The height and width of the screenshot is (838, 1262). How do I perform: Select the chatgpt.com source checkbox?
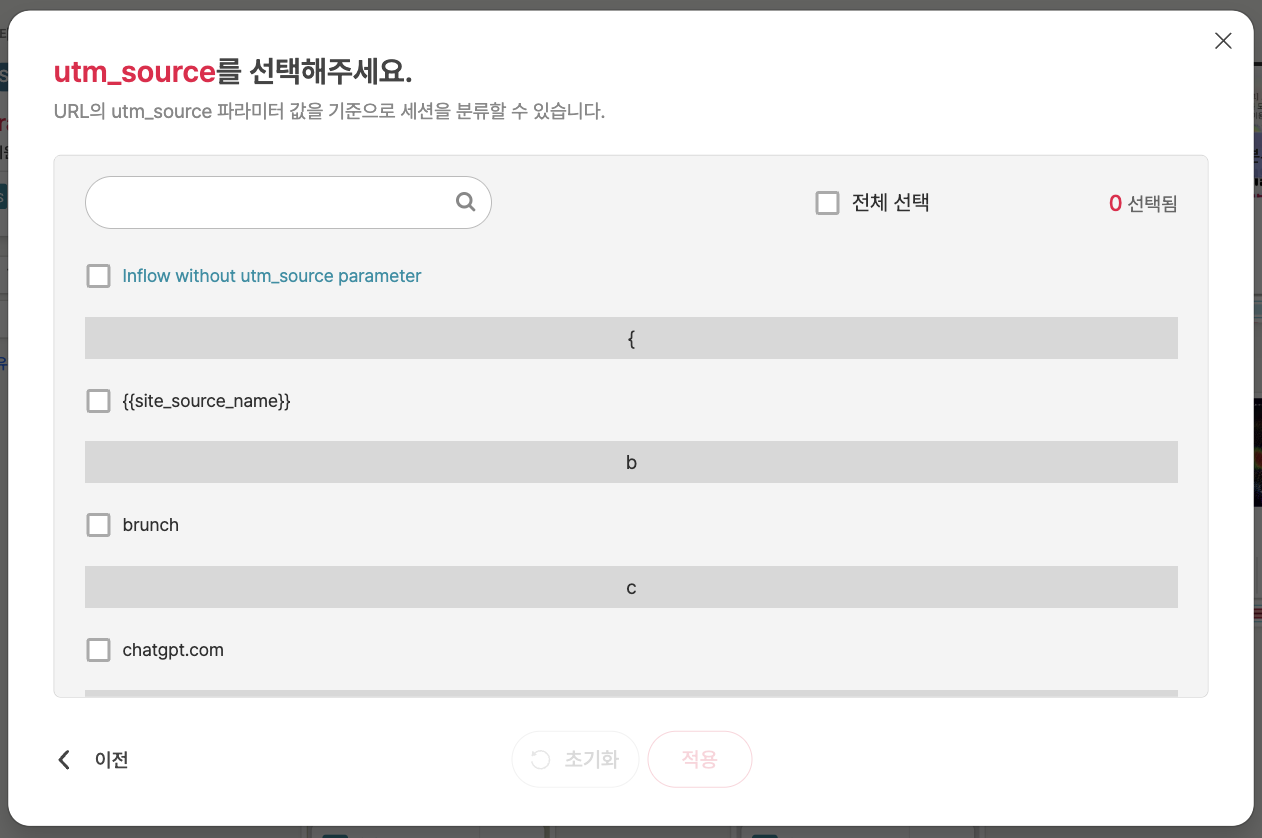[x=98, y=649]
